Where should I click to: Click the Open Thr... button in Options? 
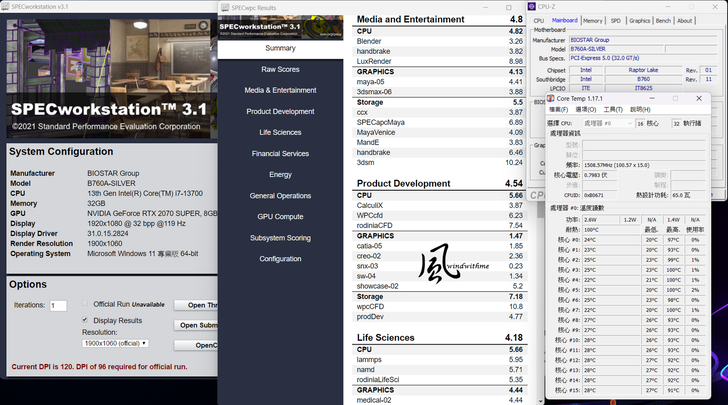[x=195, y=305]
